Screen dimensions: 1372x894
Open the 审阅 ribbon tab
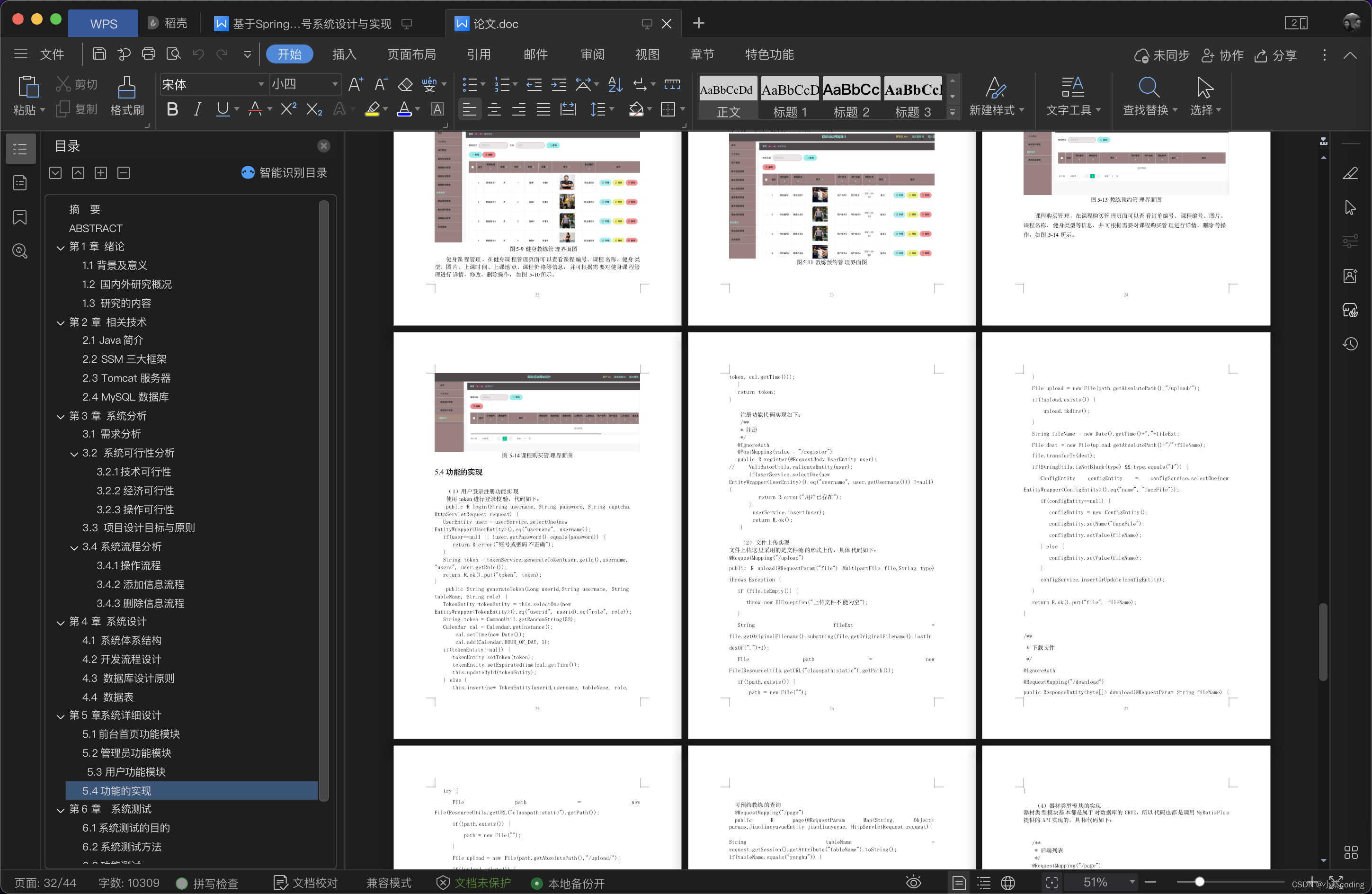click(592, 54)
